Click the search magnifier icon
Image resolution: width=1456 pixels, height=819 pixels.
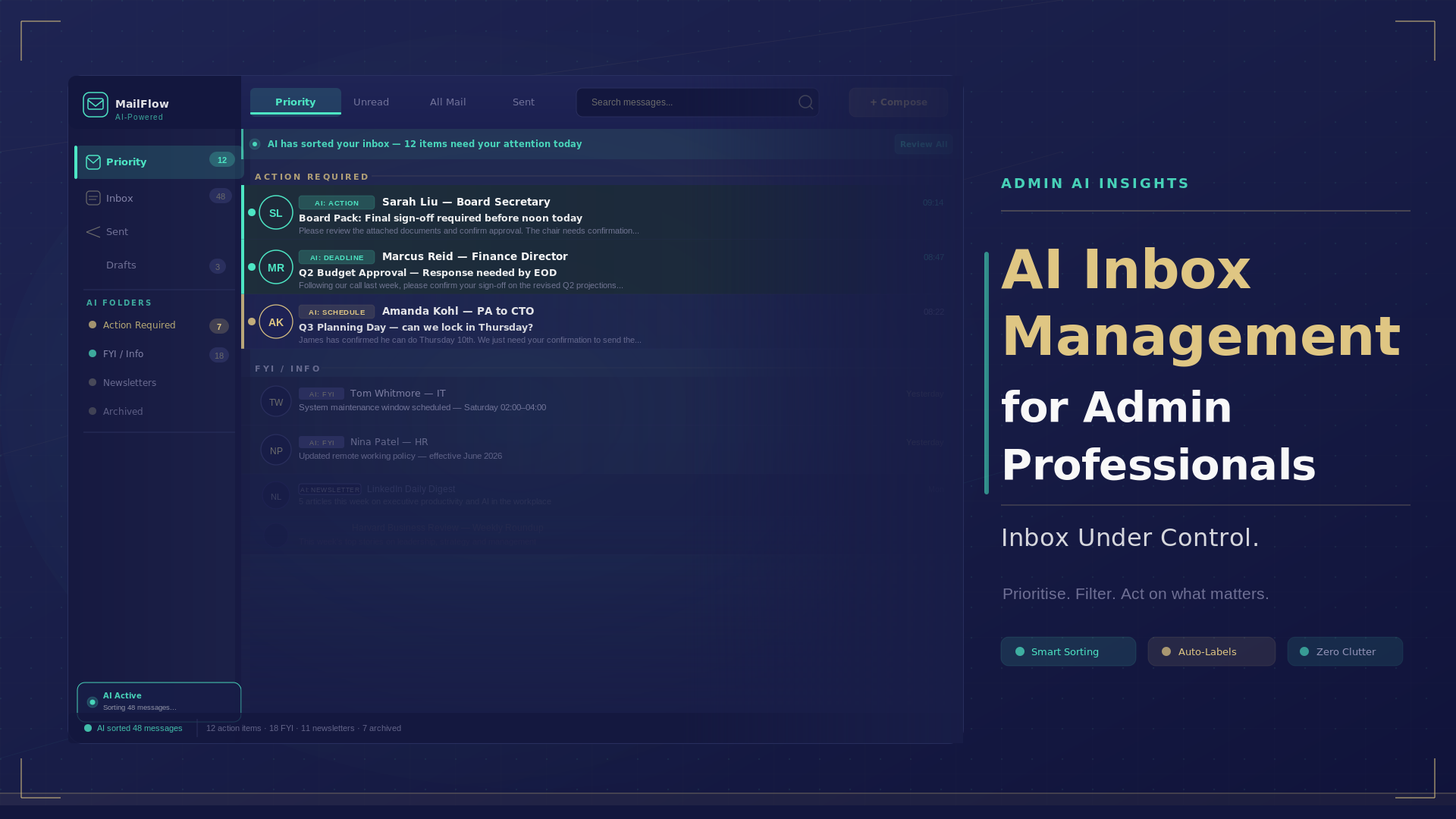coord(805,102)
